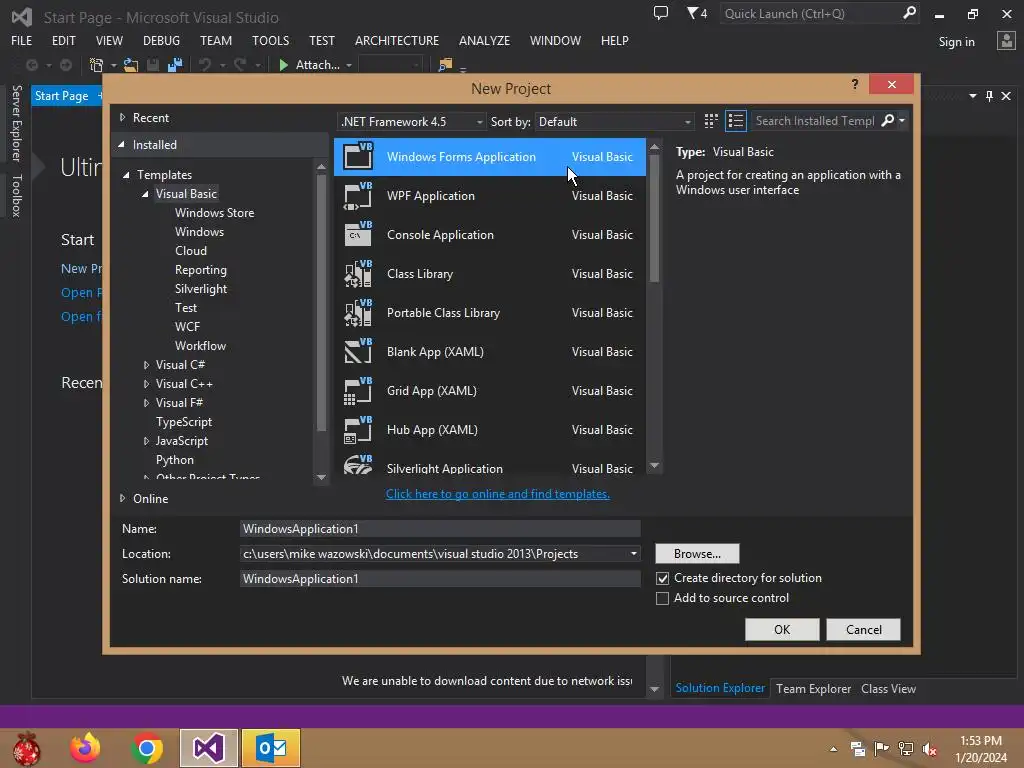Click the New Project dialog help question mark
Screen dimensions: 1024x768
coord(855,84)
